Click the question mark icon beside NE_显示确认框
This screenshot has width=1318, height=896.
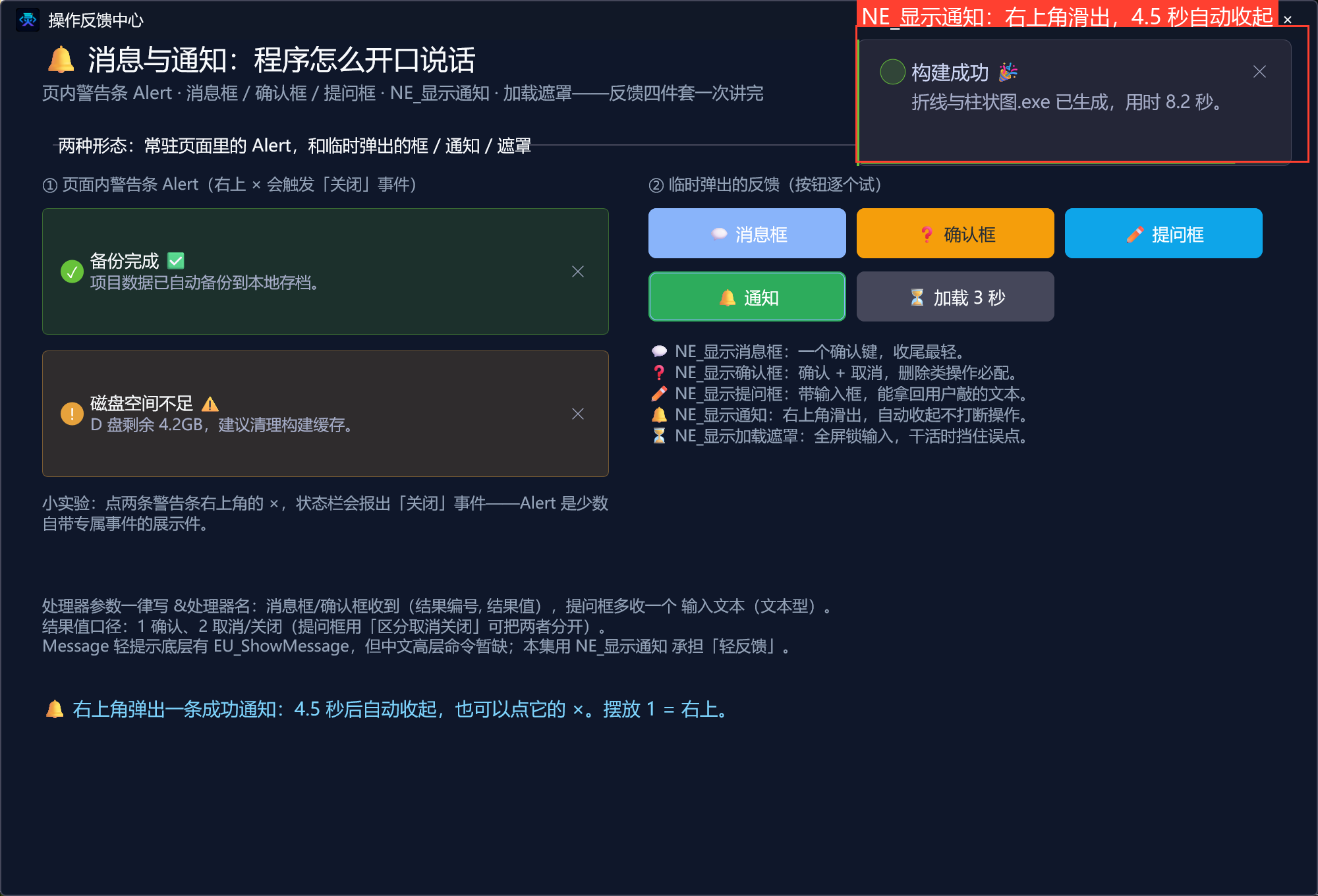coord(659,373)
